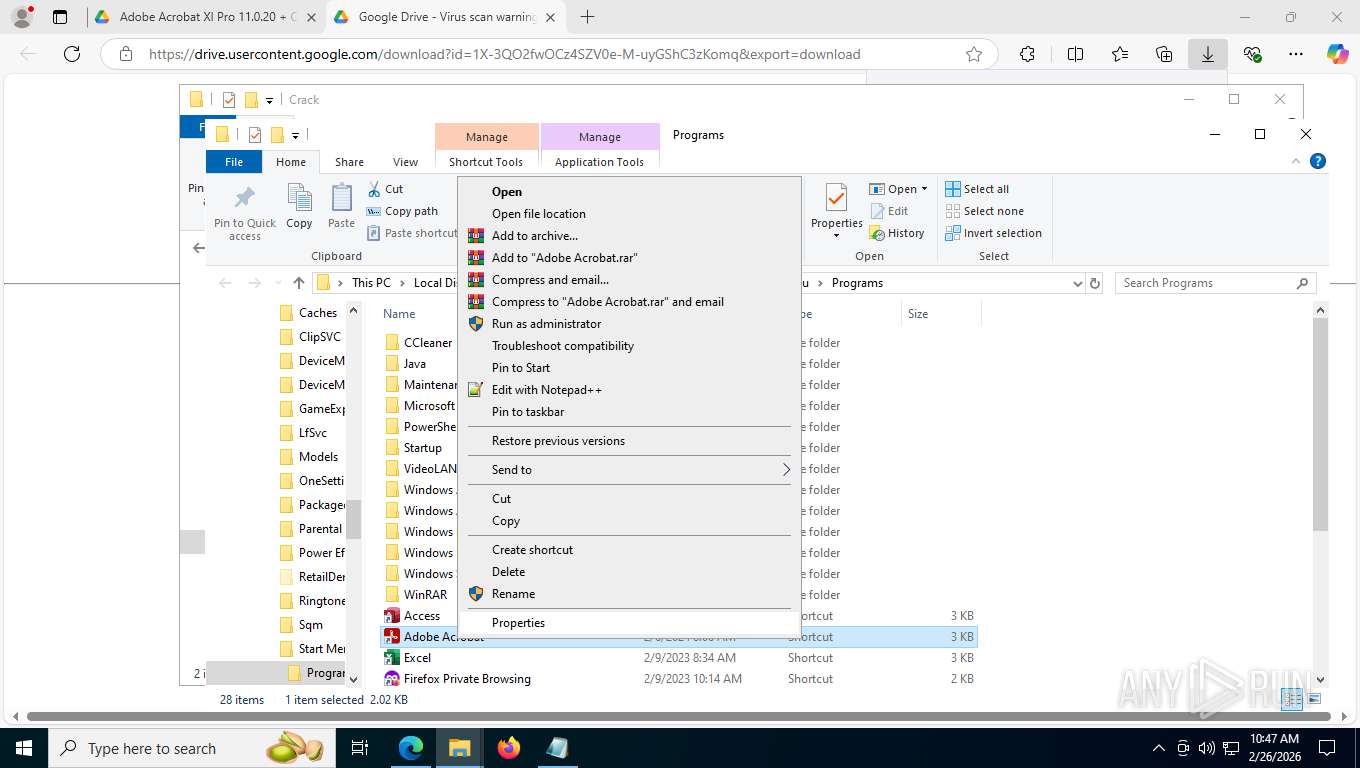Click the Cut ribbon command
The width and height of the screenshot is (1360, 768).
pyautogui.click(x=385, y=189)
